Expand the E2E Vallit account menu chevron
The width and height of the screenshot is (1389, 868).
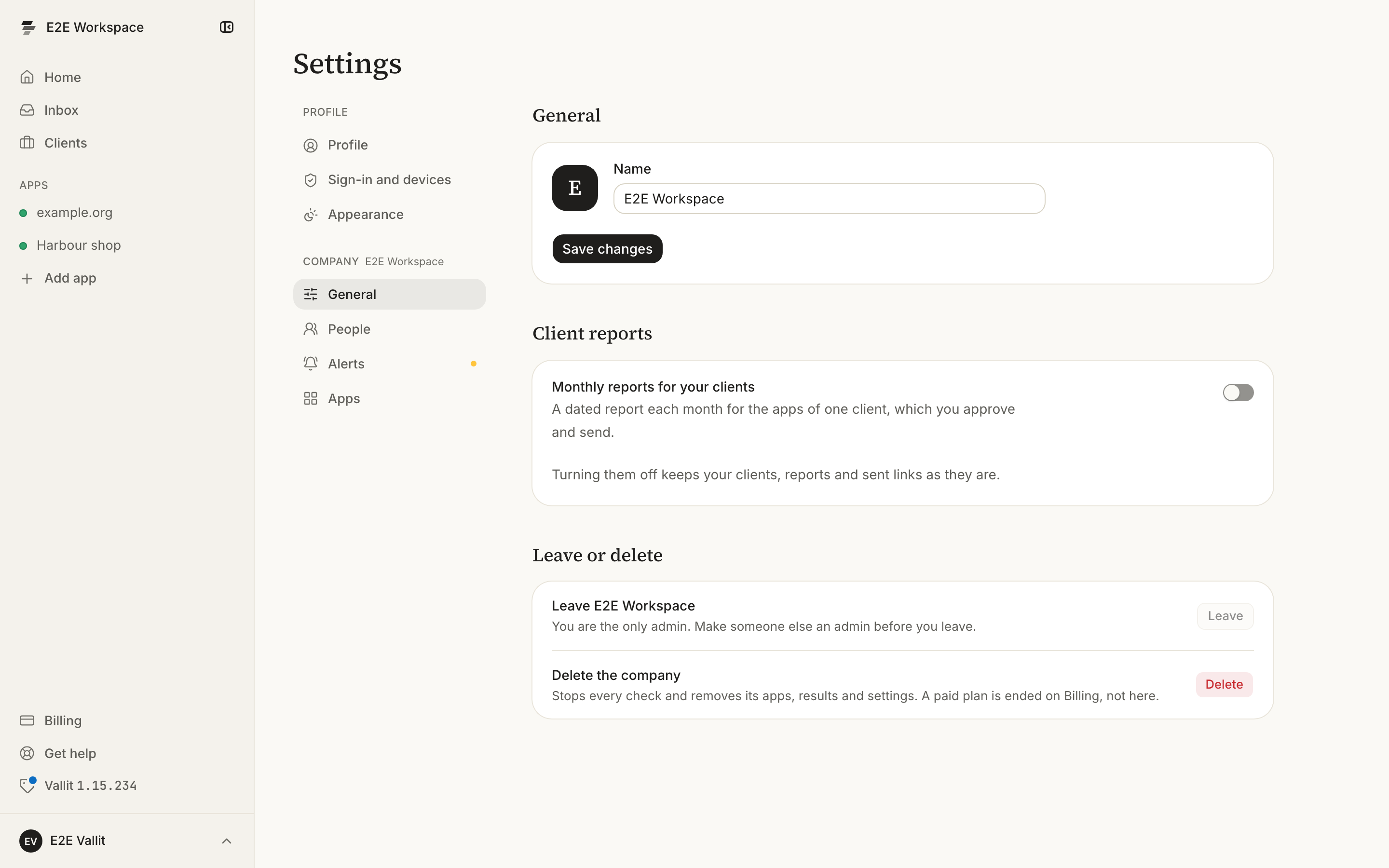(227, 841)
